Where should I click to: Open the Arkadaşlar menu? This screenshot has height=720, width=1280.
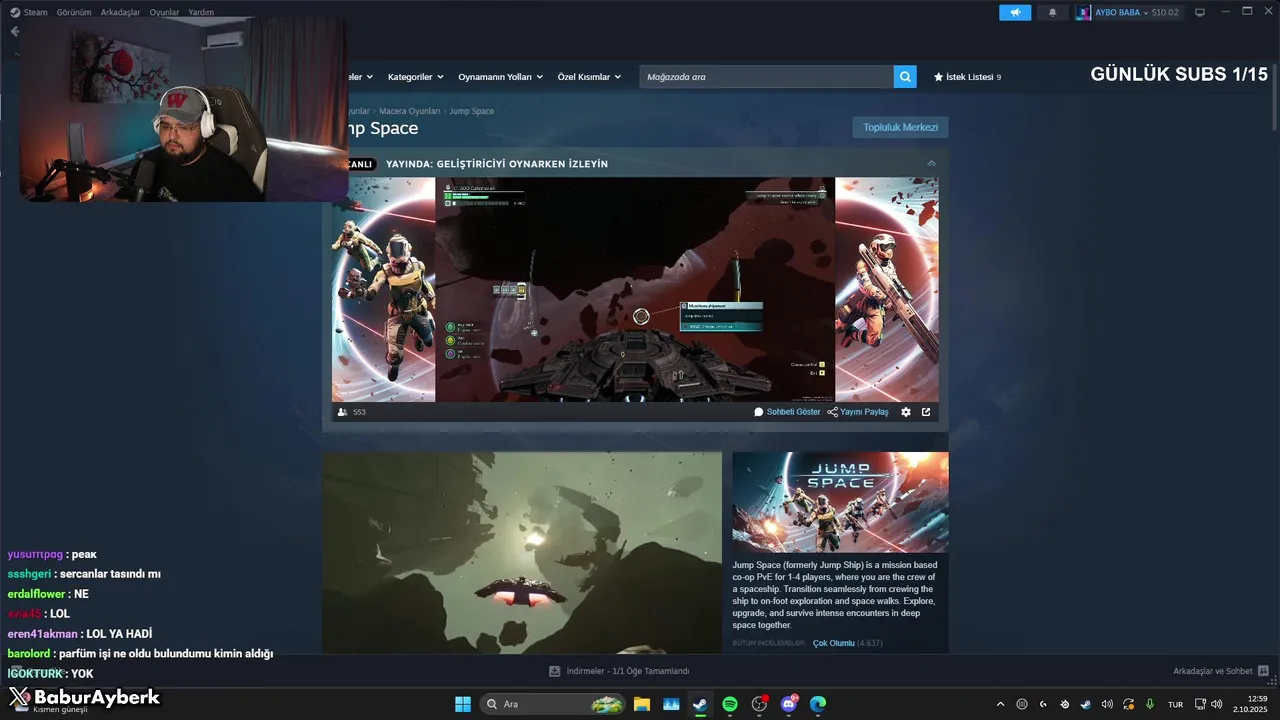coord(120,12)
